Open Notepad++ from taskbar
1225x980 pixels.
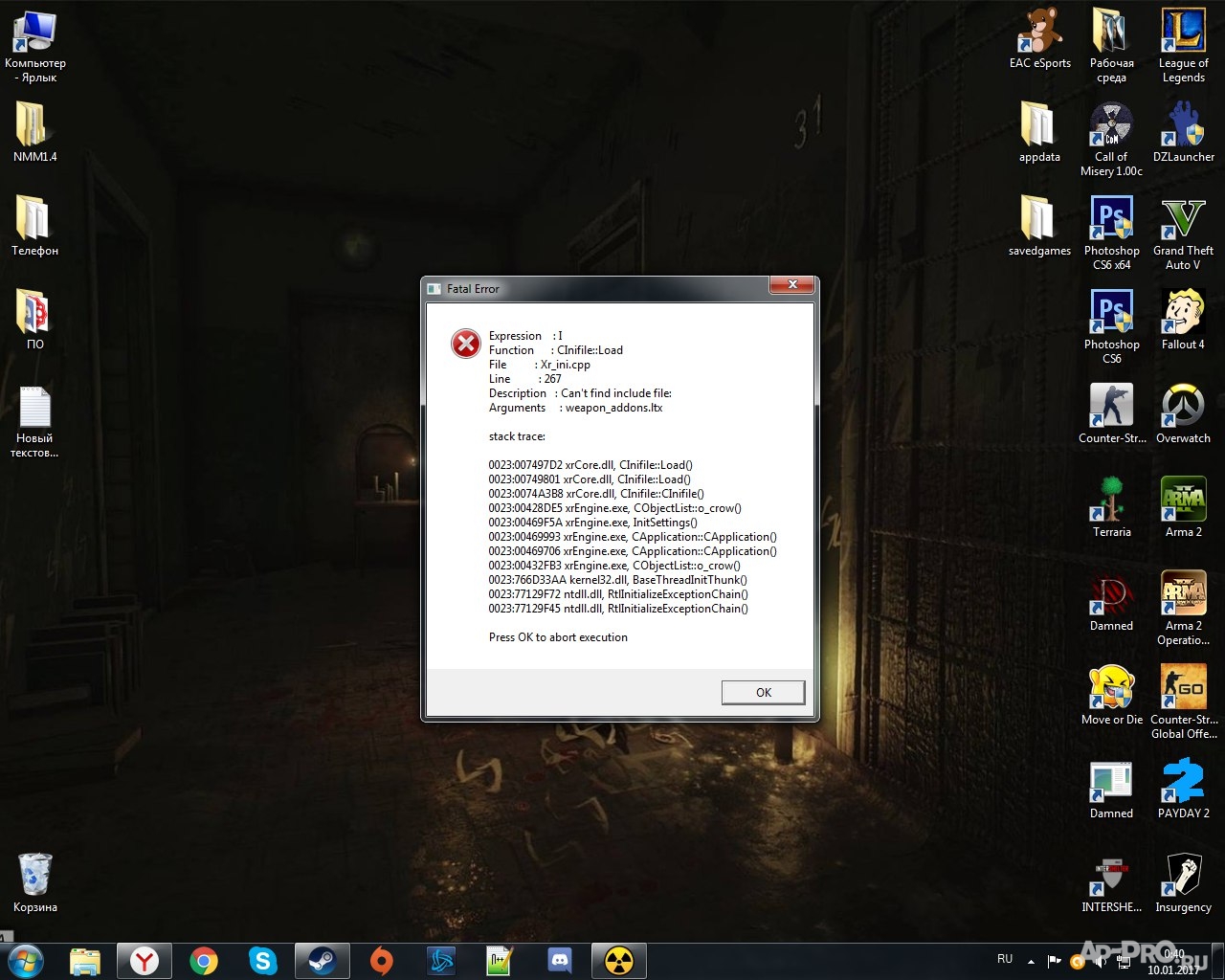click(x=501, y=960)
